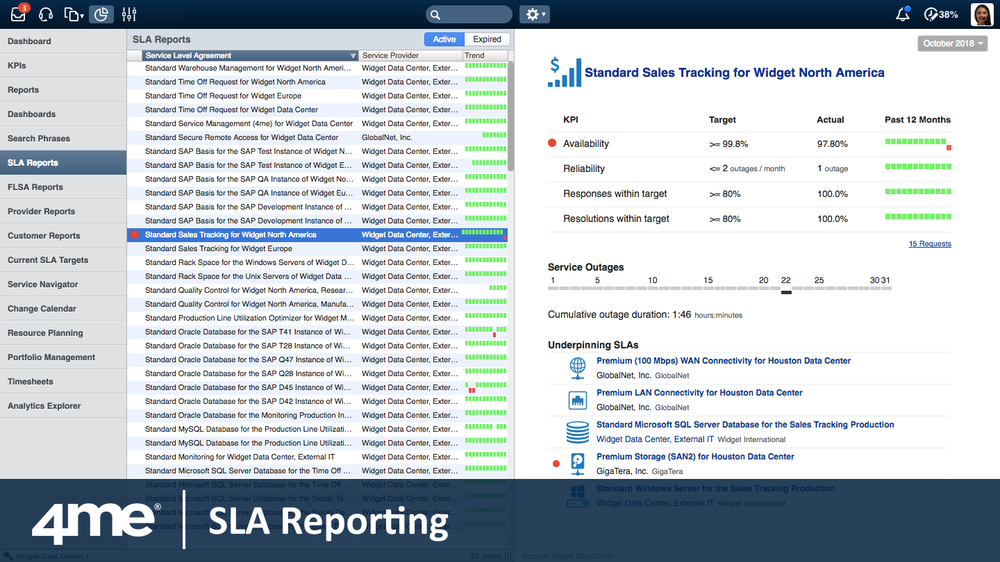1000x562 pixels.
Task: Click the WAN Connectivity globe icon
Action: point(577,367)
